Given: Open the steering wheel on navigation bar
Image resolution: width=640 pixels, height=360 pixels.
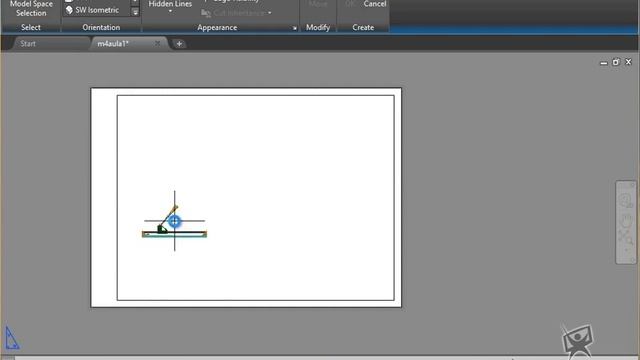Looking at the screenshot, I should click(625, 200).
